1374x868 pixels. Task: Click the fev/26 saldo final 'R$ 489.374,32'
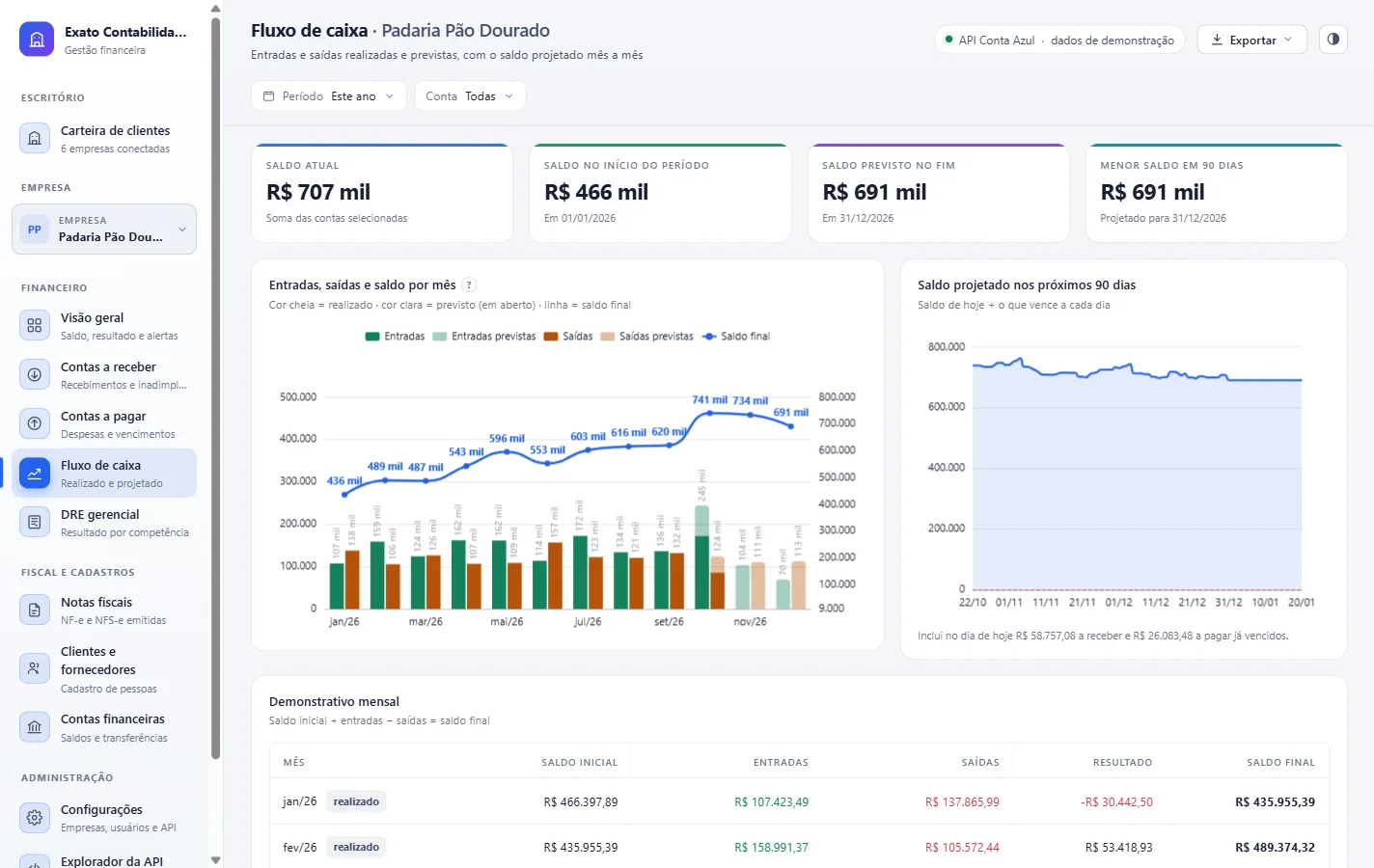pyautogui.click(x=1275, y=847)
